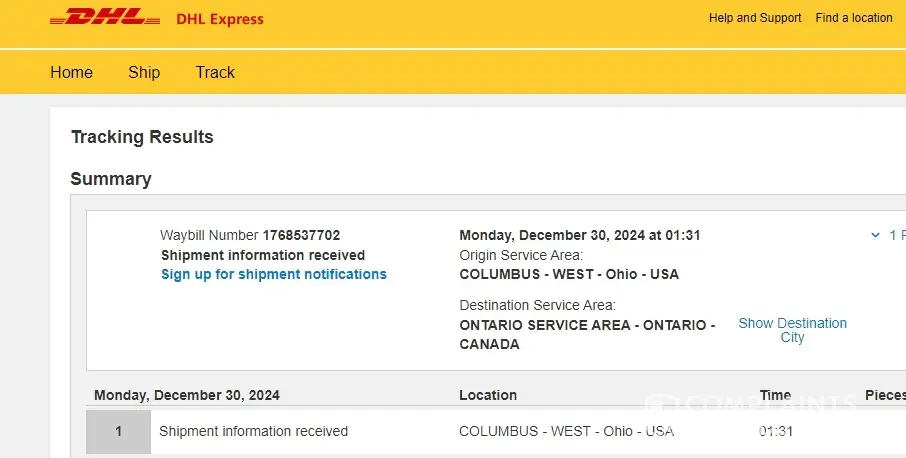This screenshot has height=458, width=906.
Task: Click the Location column header
Action: [488, 395]
